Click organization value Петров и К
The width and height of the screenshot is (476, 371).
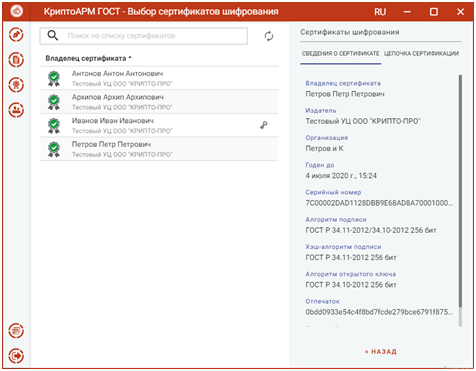324,149
